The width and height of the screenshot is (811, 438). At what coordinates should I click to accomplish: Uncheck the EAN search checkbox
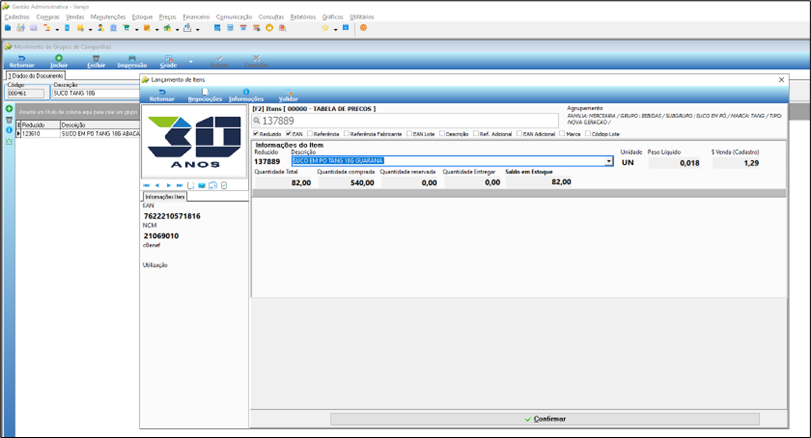[x=289, y=133]
